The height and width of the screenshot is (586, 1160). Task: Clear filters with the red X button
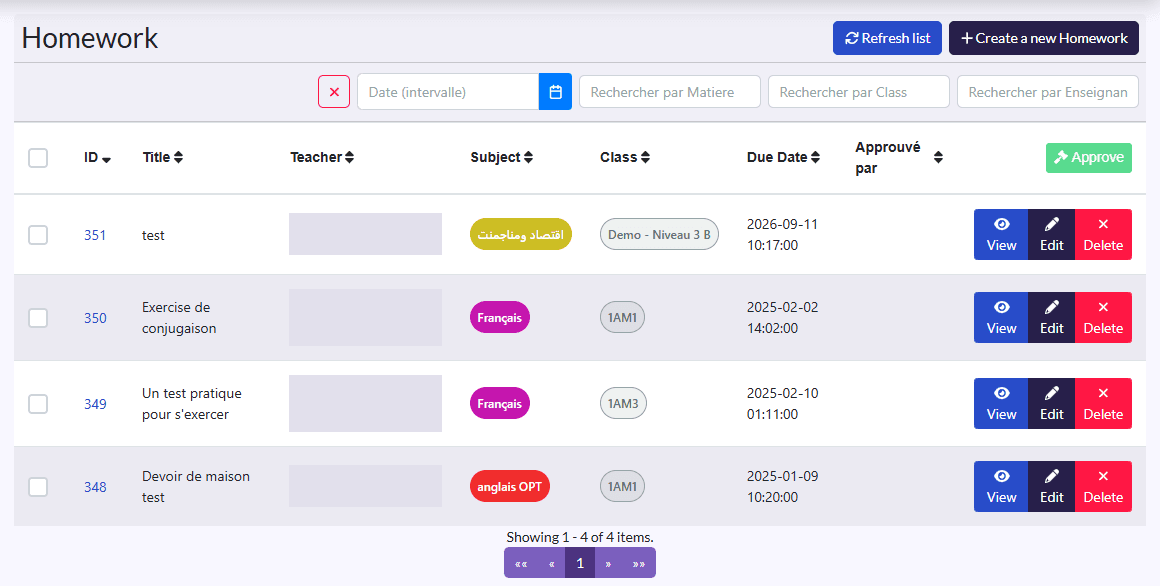pos(334,92)
